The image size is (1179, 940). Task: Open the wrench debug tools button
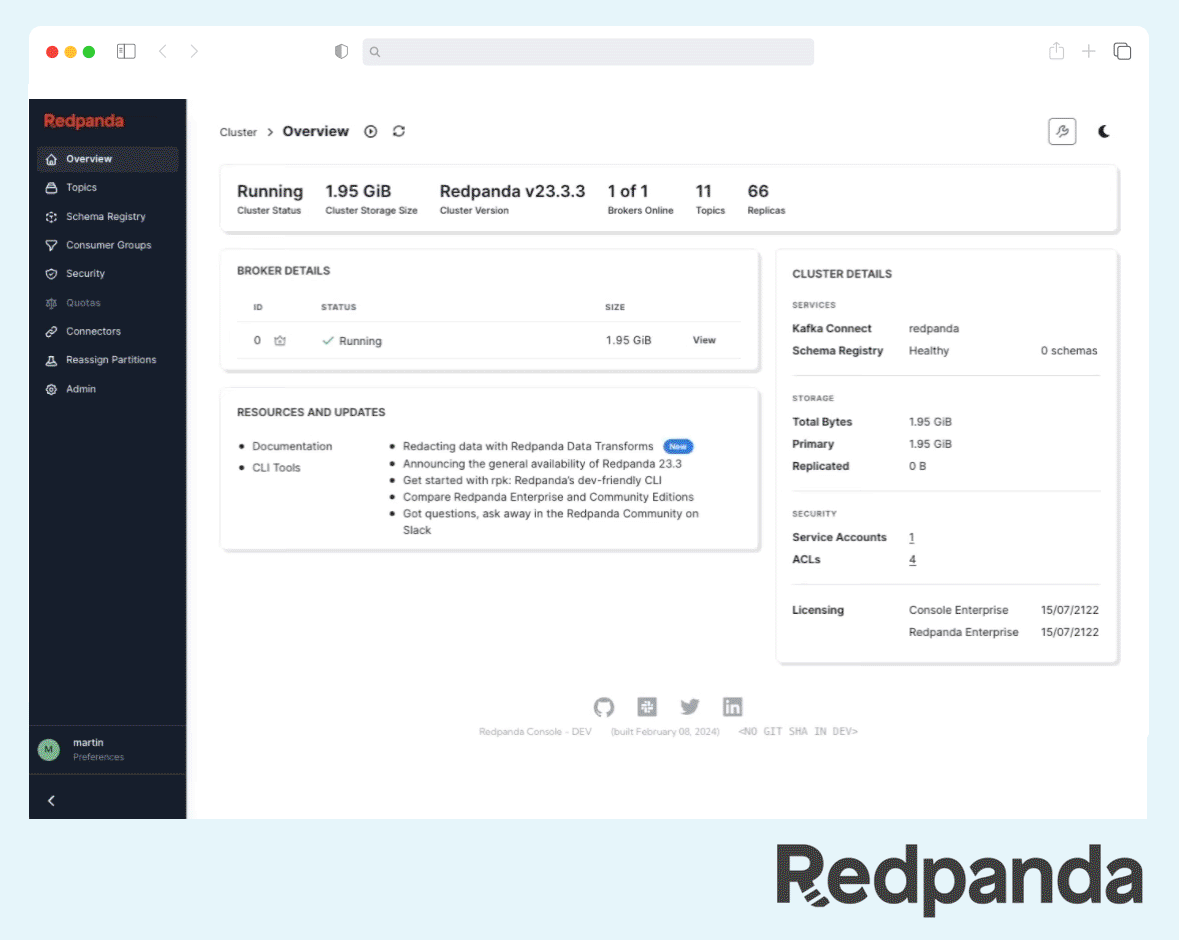point(1062,131)
